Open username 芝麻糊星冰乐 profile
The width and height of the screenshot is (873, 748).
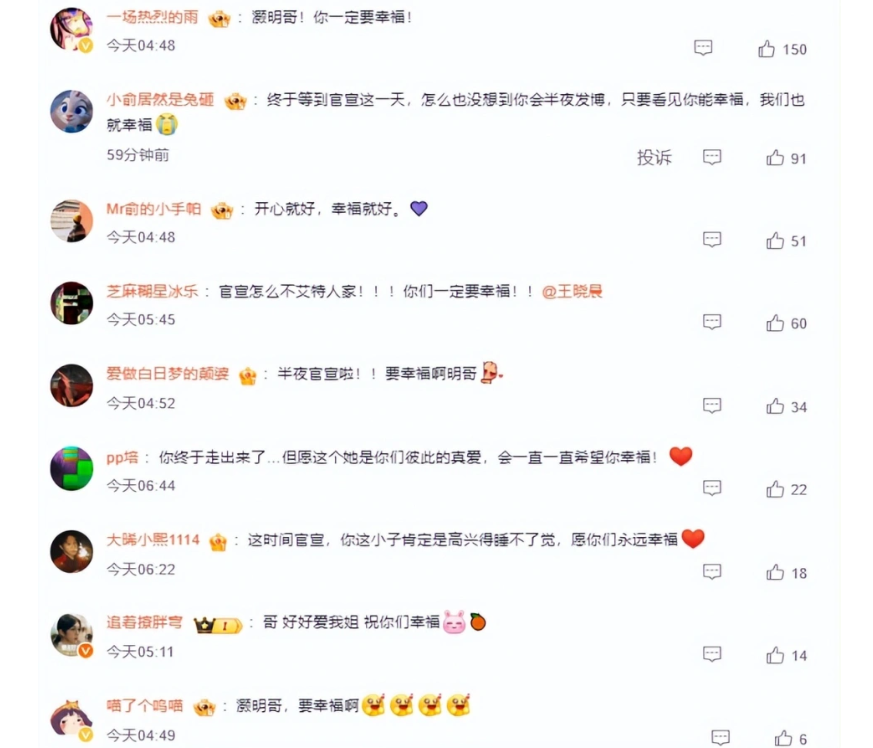tap(152, 291)
